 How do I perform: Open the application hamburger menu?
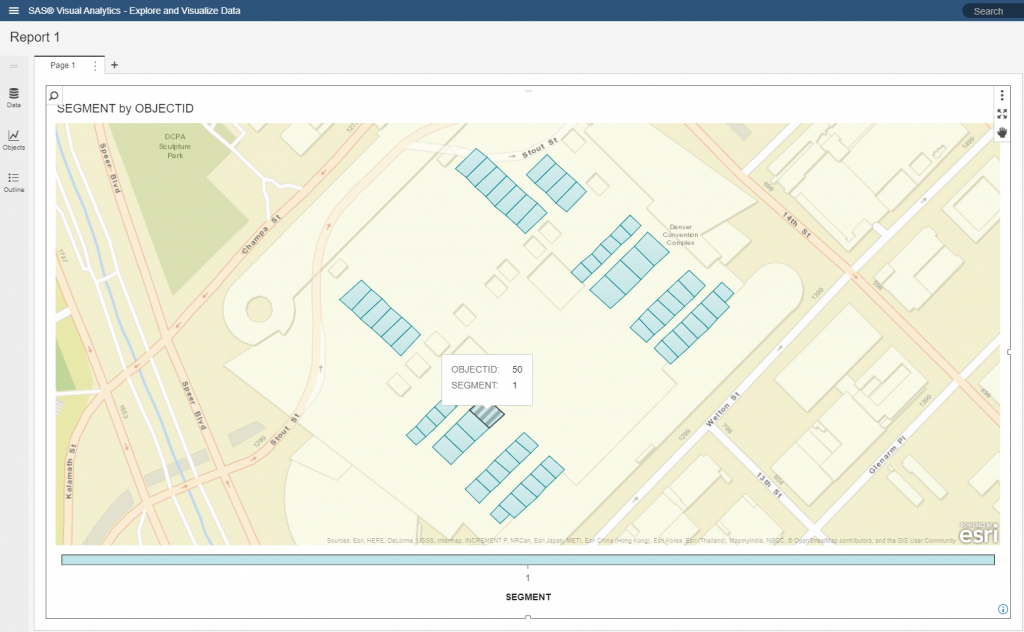[12, 10]
